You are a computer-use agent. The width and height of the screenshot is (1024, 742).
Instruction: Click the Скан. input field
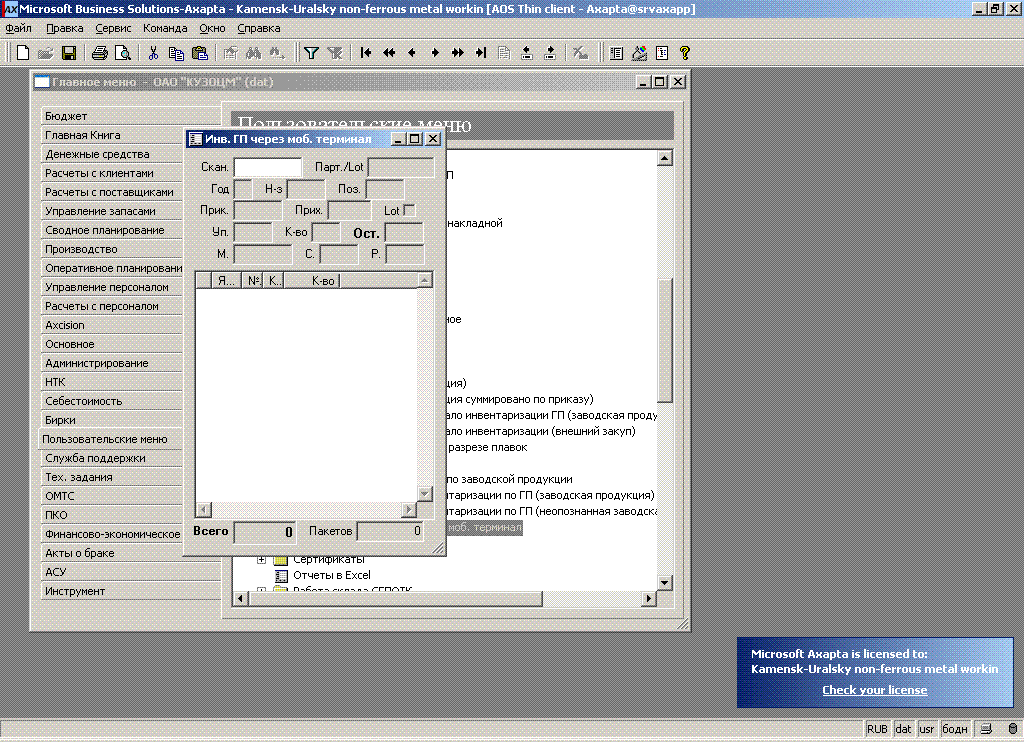tap(267, 167)
